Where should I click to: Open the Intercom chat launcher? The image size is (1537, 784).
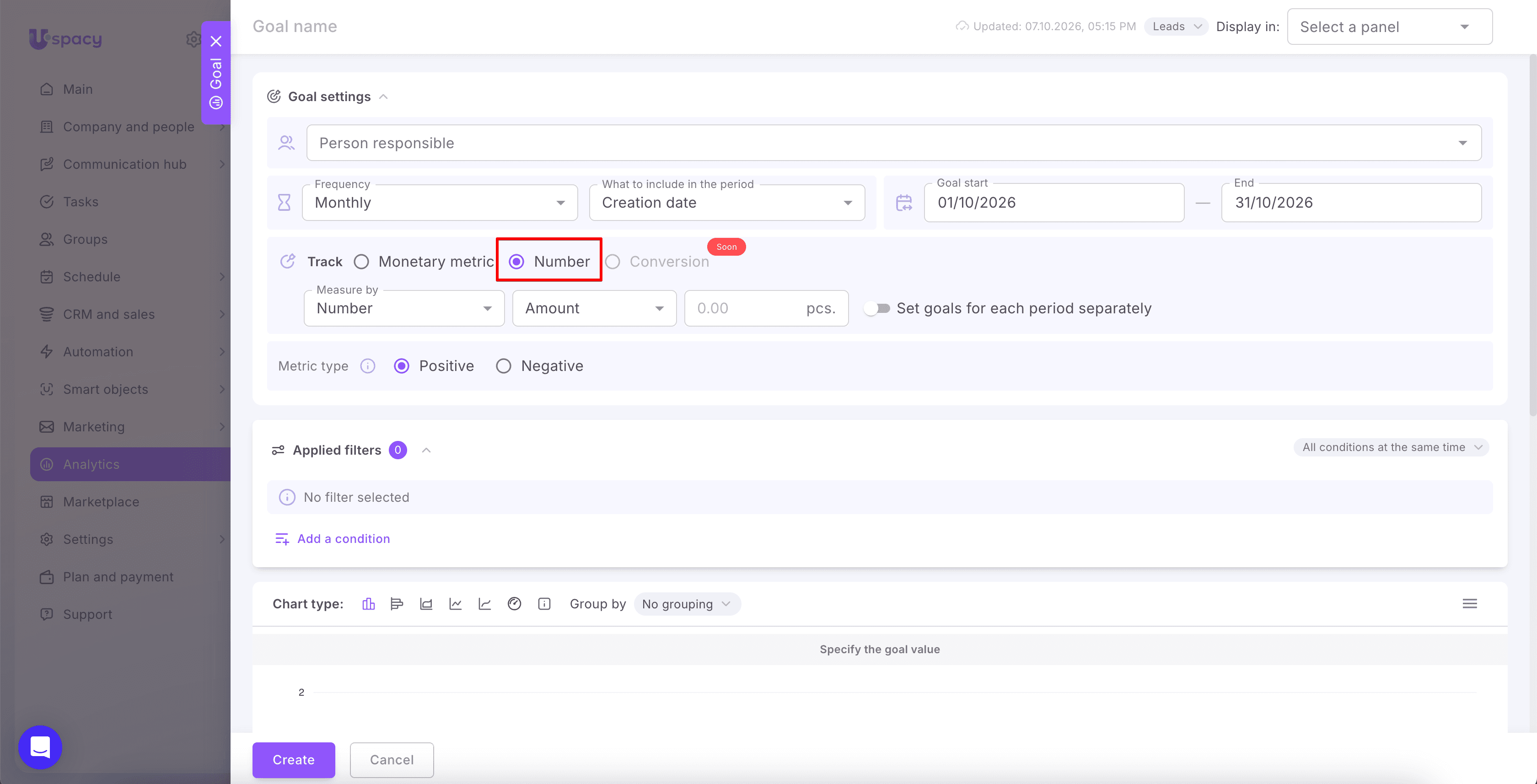click(40, 747)
